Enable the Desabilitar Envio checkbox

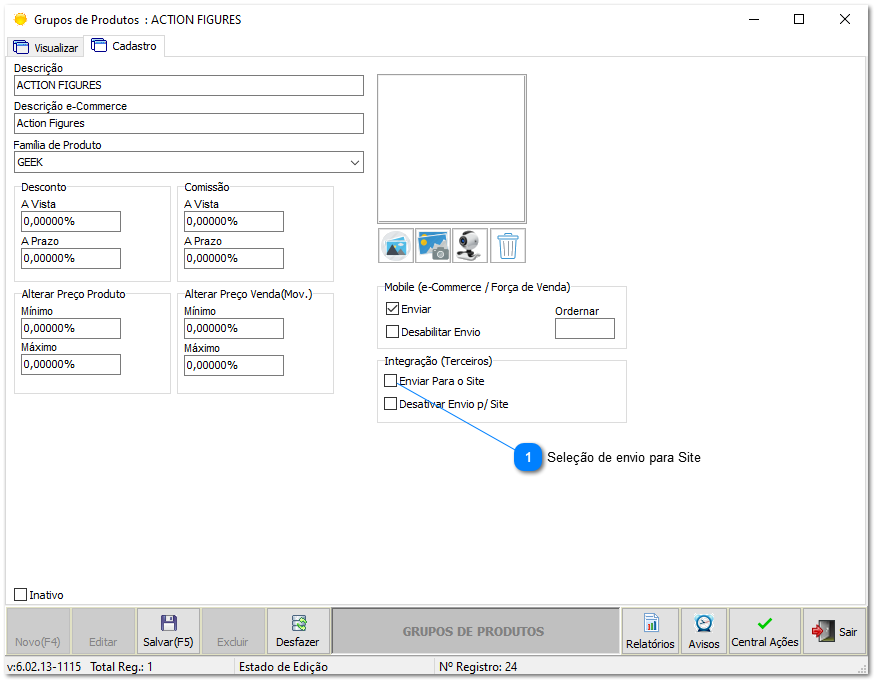[393, 331]
